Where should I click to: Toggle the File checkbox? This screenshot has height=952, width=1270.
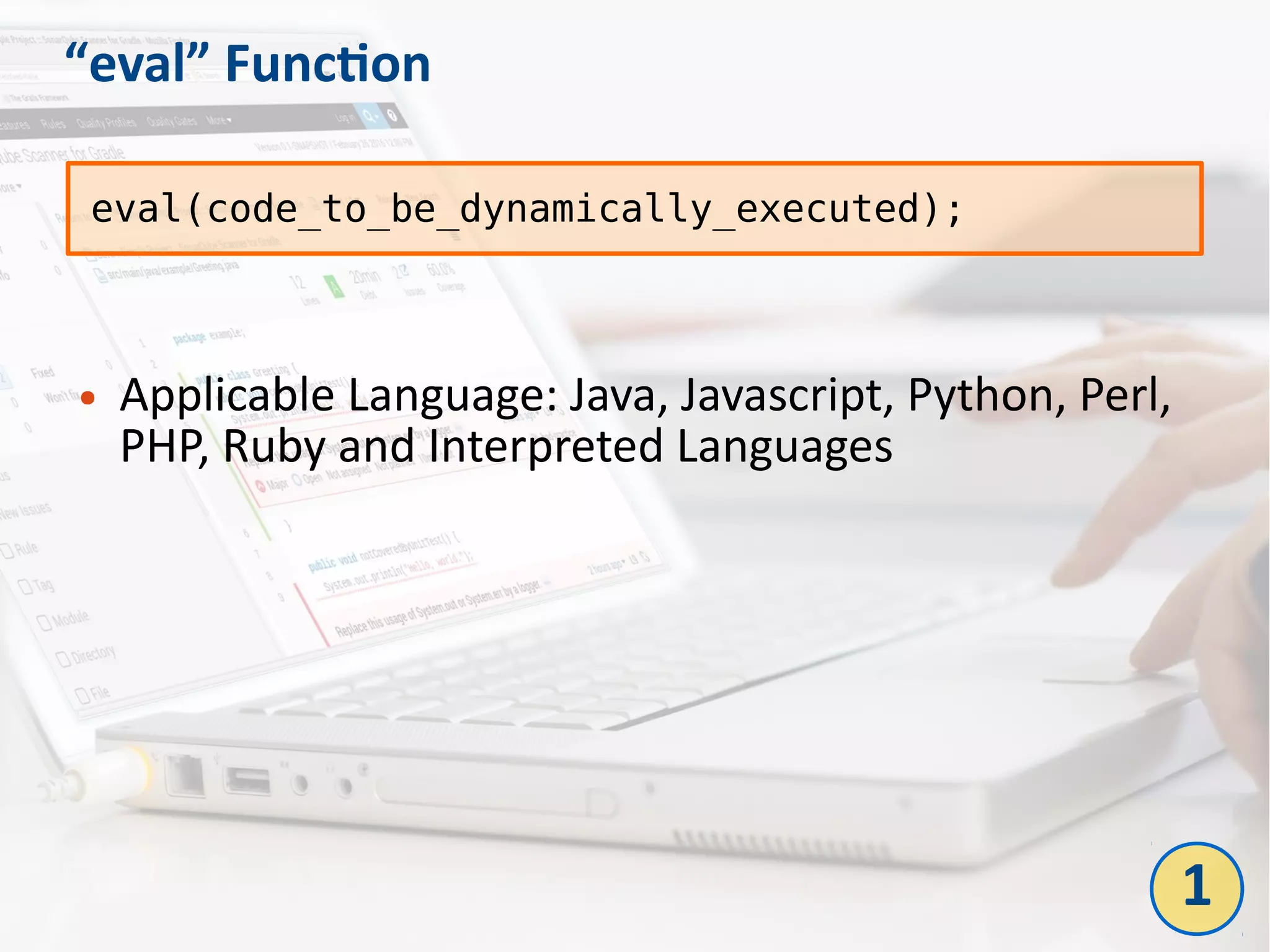tap(82, 696)
